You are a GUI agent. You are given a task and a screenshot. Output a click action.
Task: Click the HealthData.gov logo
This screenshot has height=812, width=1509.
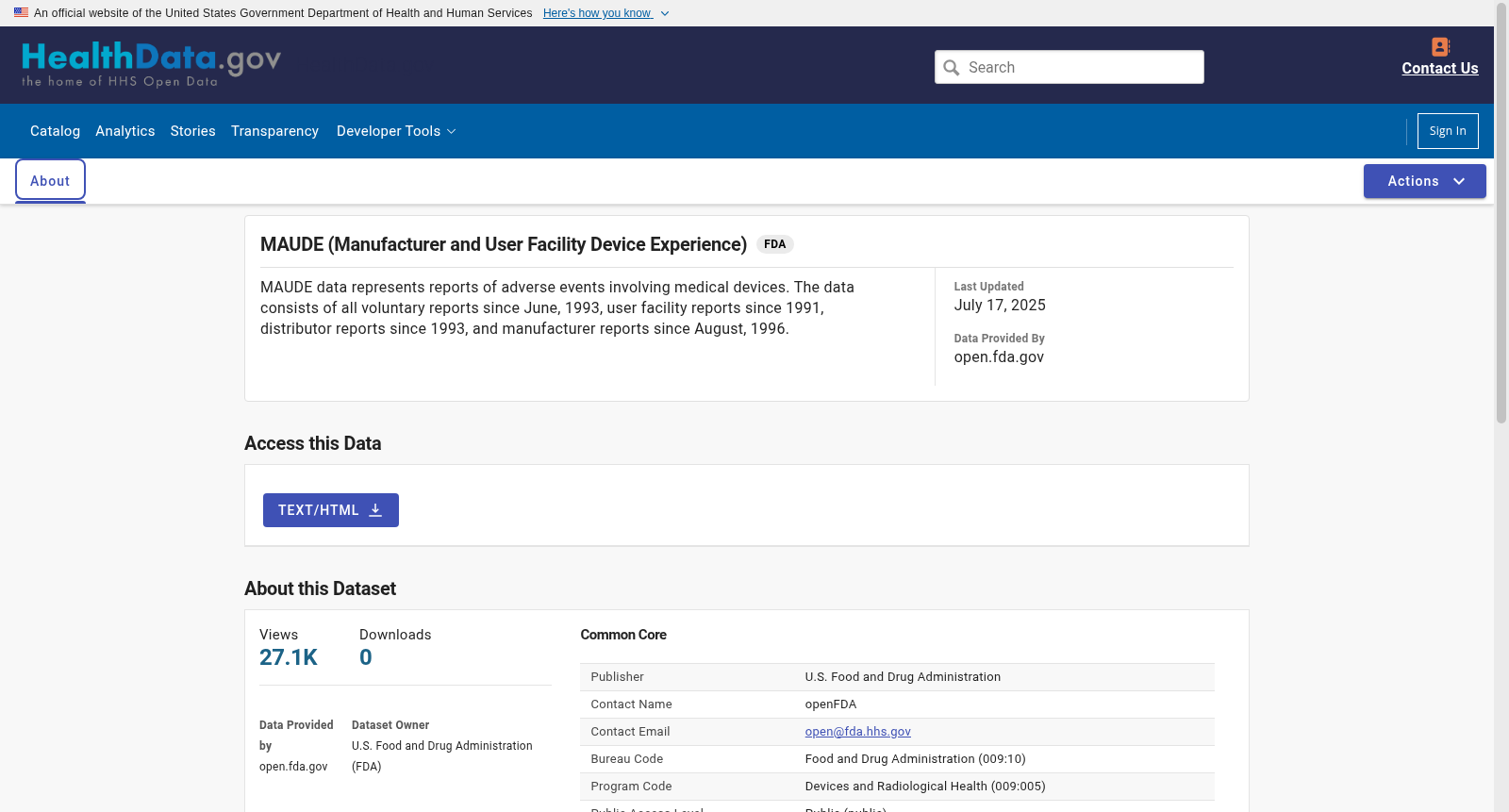click(152, 64)
